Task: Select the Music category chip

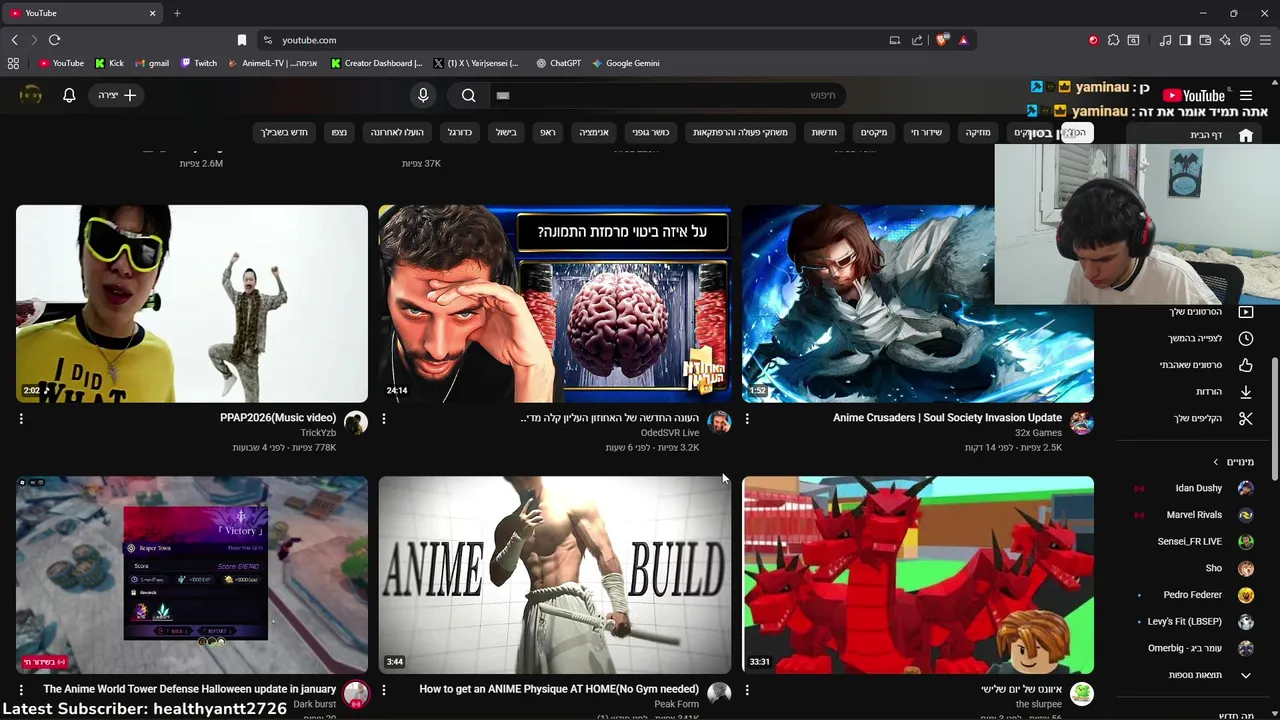Action: pyautogui.click(x=977, y=132)
